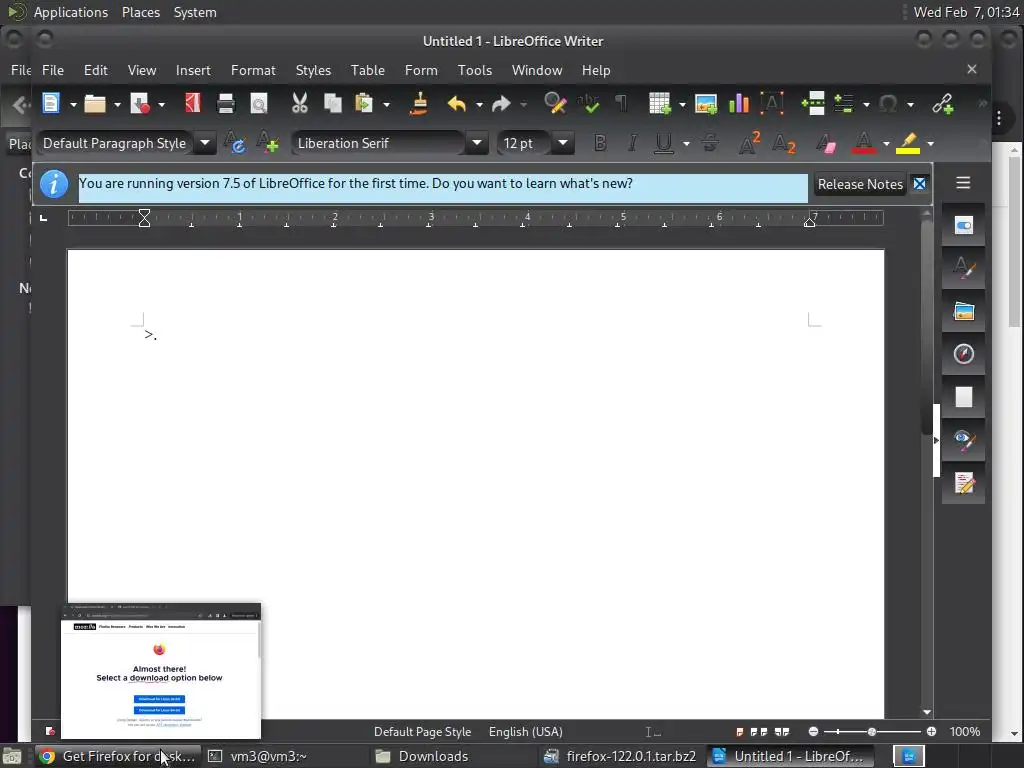Screen dimensions: 1024x768
Task: Insert a hyperlink
Action: click(x=942, y=103)
